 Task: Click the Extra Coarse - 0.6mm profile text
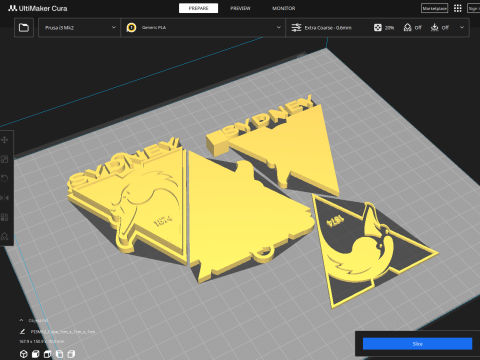coord(328,28)
